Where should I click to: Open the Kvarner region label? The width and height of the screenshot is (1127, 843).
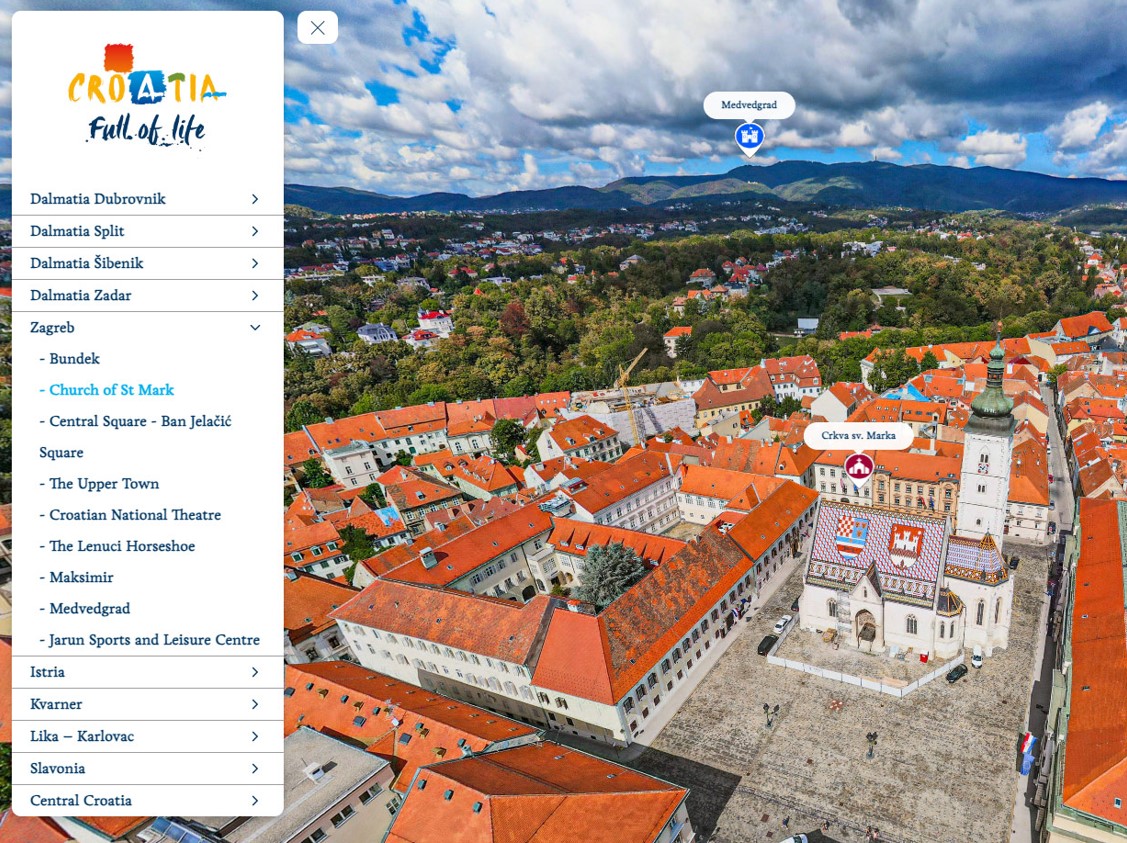coord(56,704)
